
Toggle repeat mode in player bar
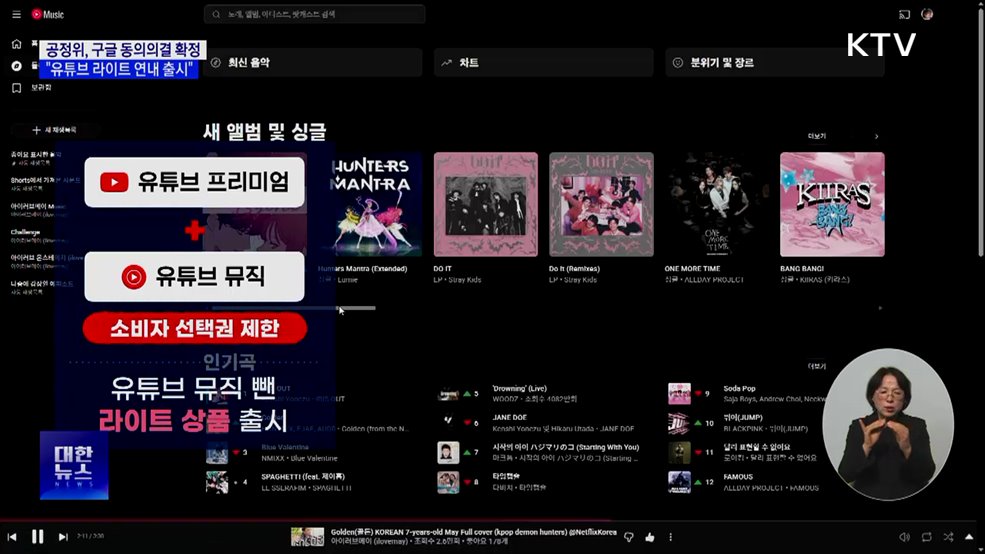(x=927, y=537)
